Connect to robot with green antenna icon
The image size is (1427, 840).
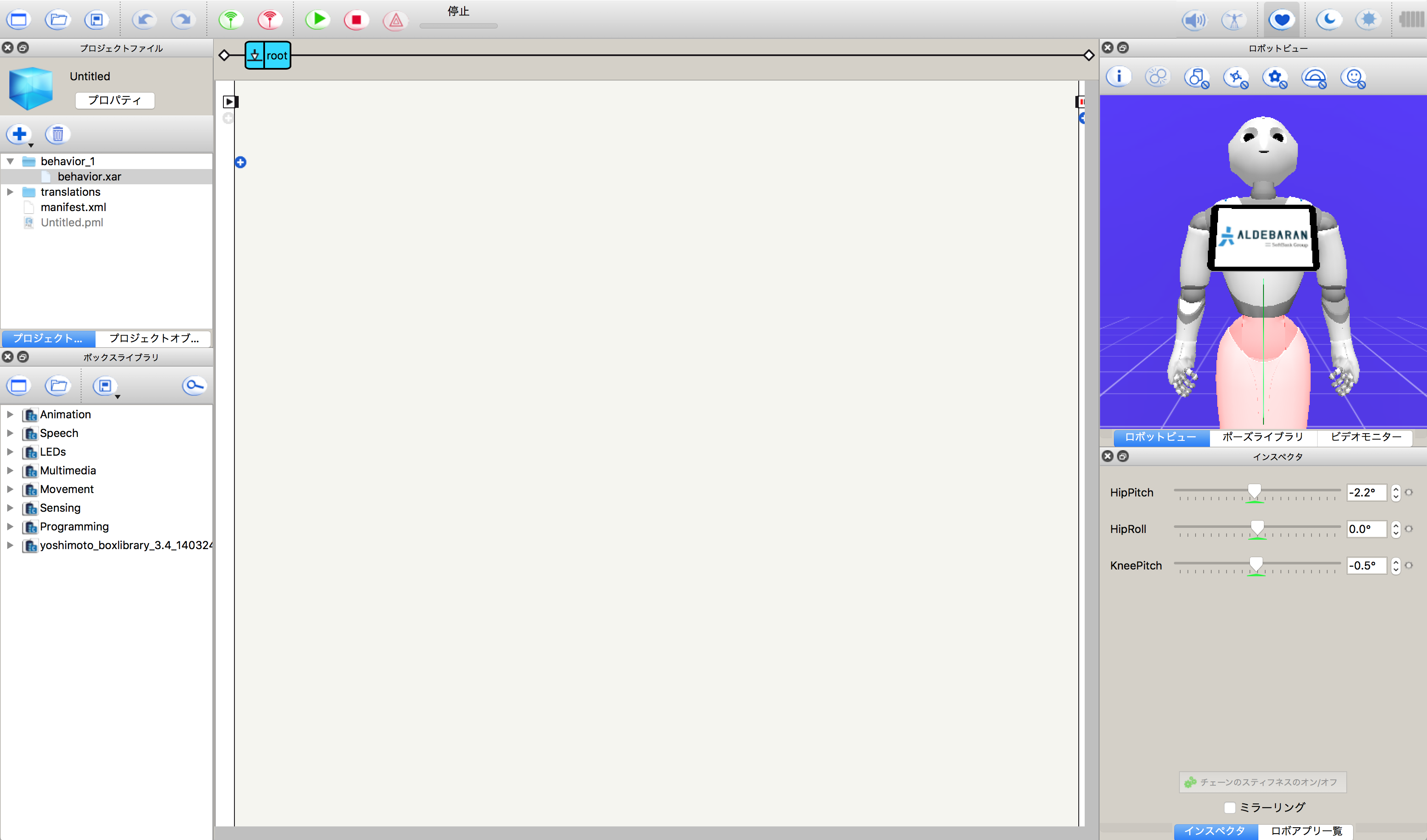pyautogui.click(x=231, y=20)
